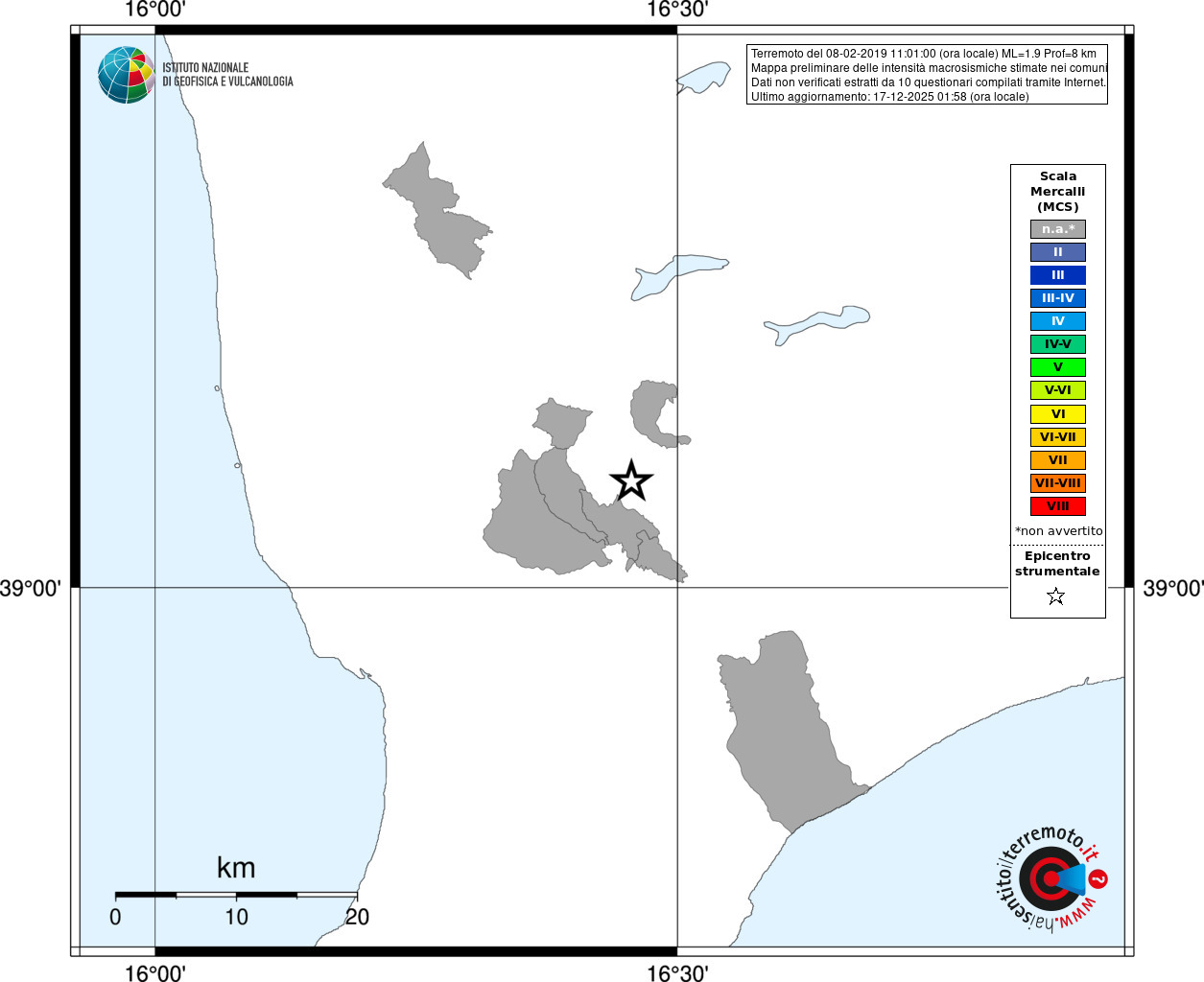Select the orange VII-VIII legend swatch
The image size is (1204, 982).
[x=1058, y=483]
